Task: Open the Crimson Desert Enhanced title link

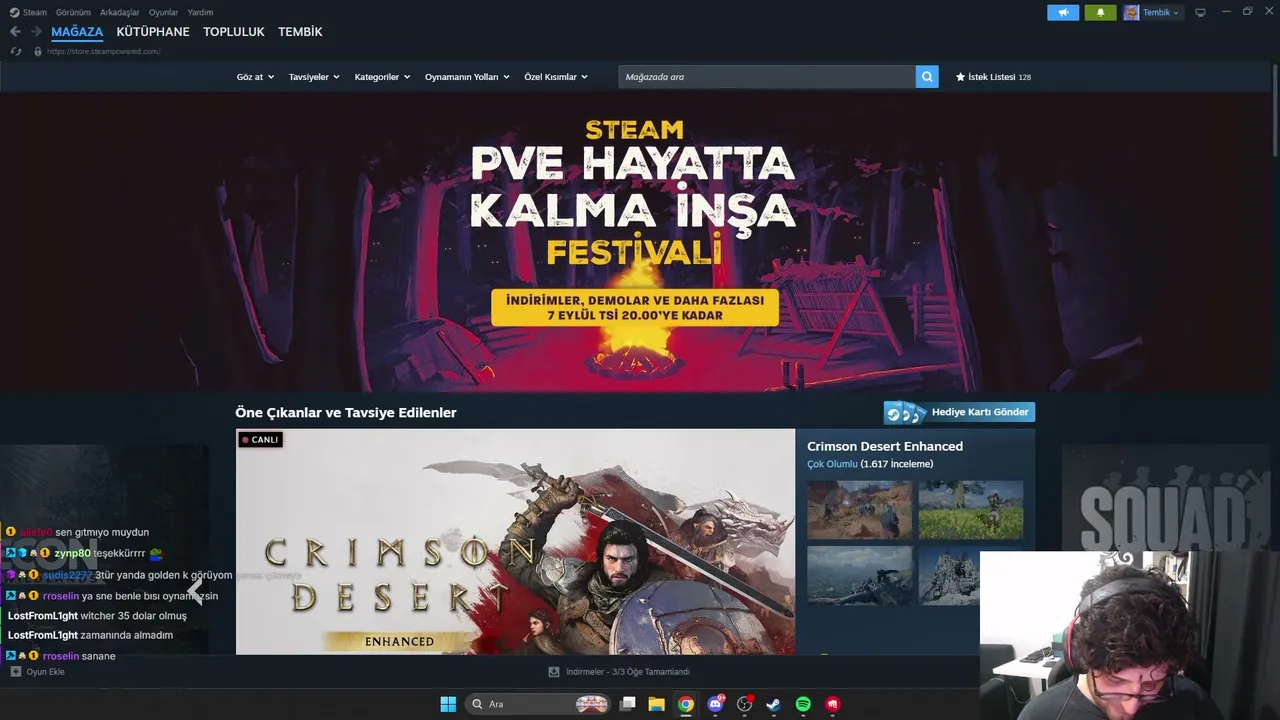Action: 885,446
